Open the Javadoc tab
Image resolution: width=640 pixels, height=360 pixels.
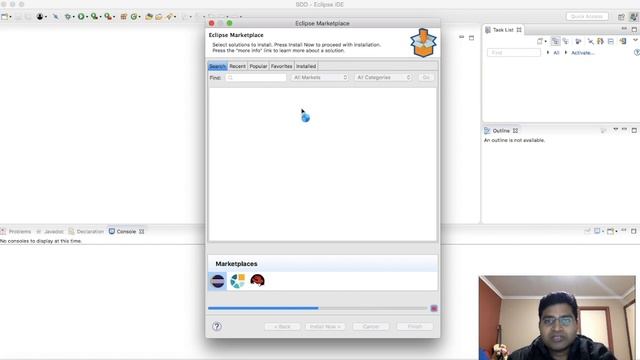50,231
